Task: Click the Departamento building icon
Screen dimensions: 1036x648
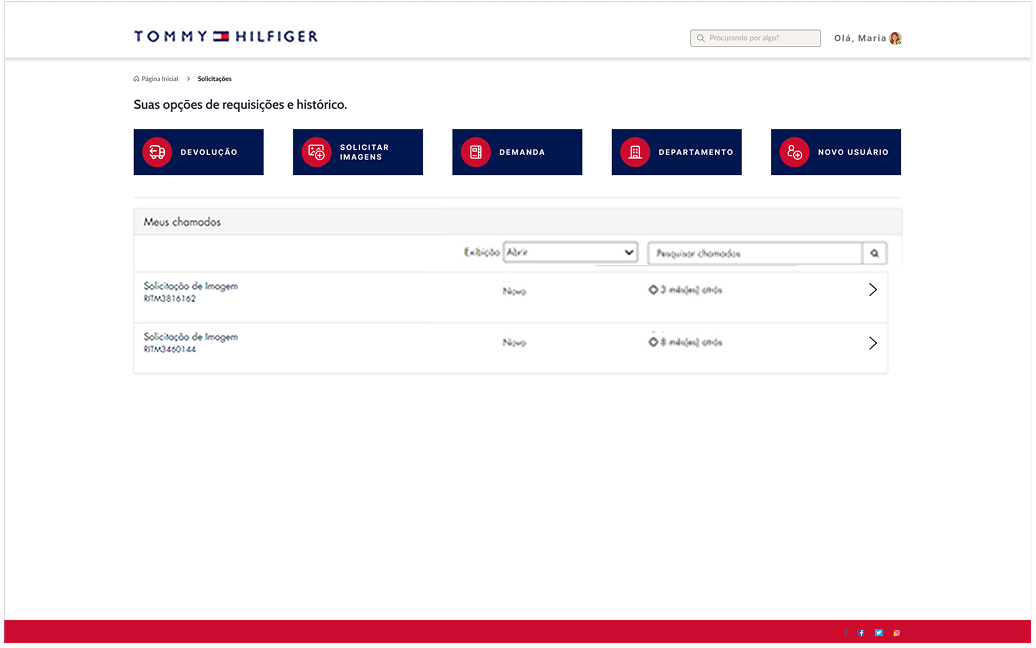Action: tap(634, 152)
